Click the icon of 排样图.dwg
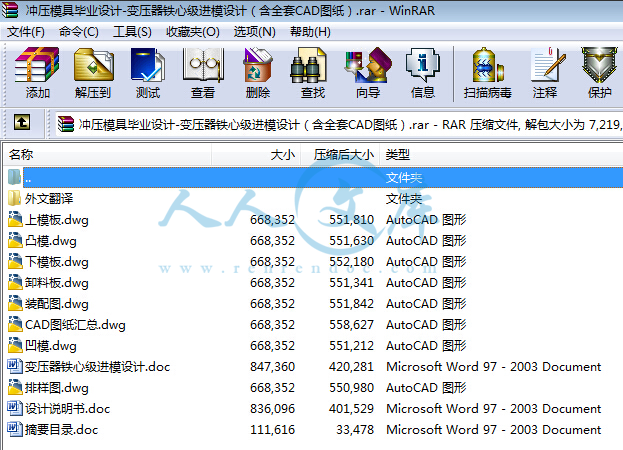Image resolution: width=623 pixels, height=450 pixels. point(15,387)
